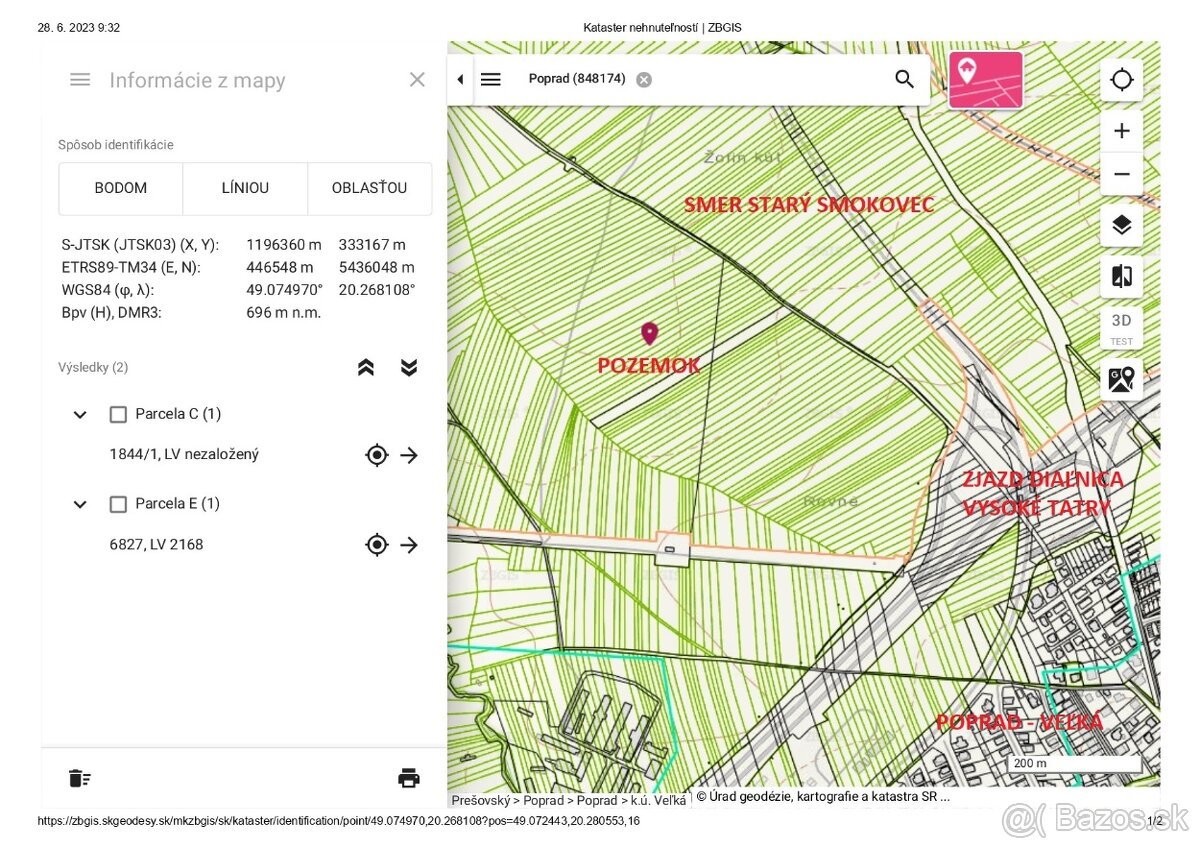Click the locate my position icon
This screenshot has width=1200, height=848.
[x=1121, y=80]
